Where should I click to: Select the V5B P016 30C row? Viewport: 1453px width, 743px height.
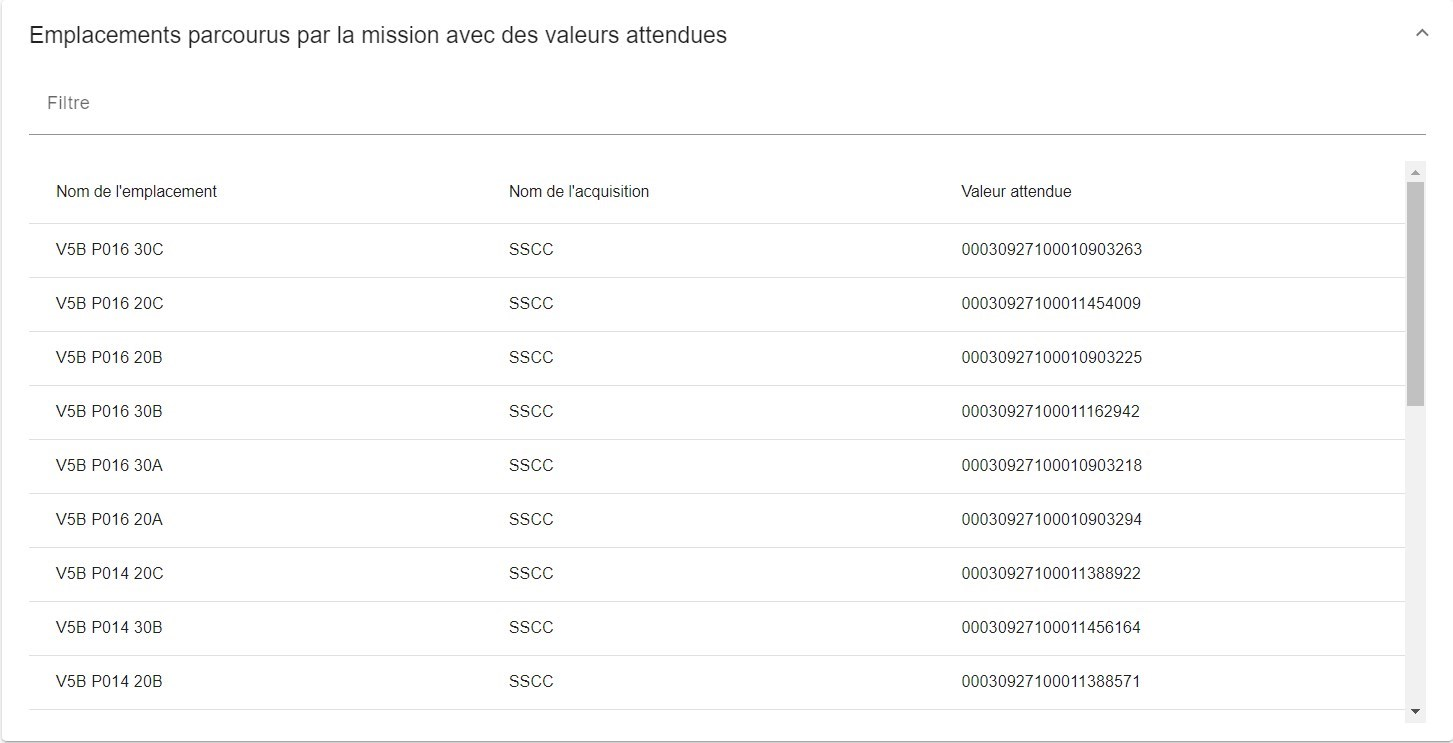[717, 250]
